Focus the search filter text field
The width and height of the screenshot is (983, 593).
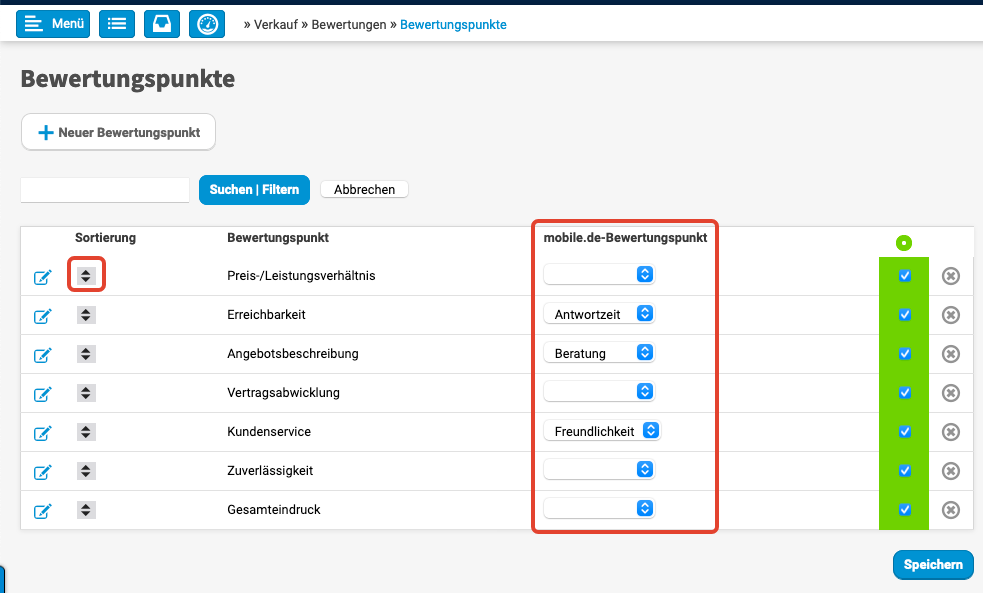(105, 189)
